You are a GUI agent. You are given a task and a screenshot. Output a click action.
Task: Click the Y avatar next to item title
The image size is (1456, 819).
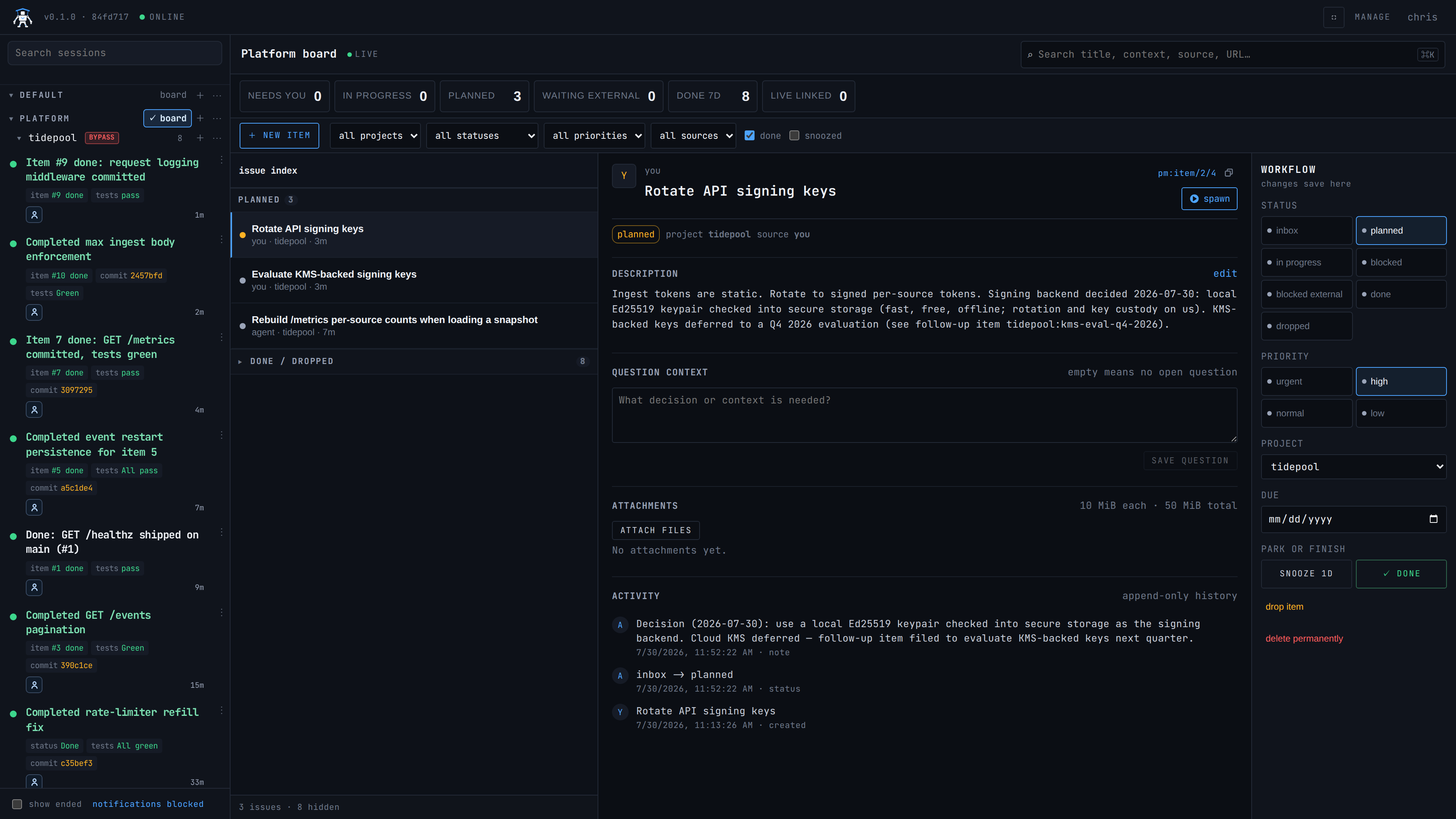(x=624, y=176)
